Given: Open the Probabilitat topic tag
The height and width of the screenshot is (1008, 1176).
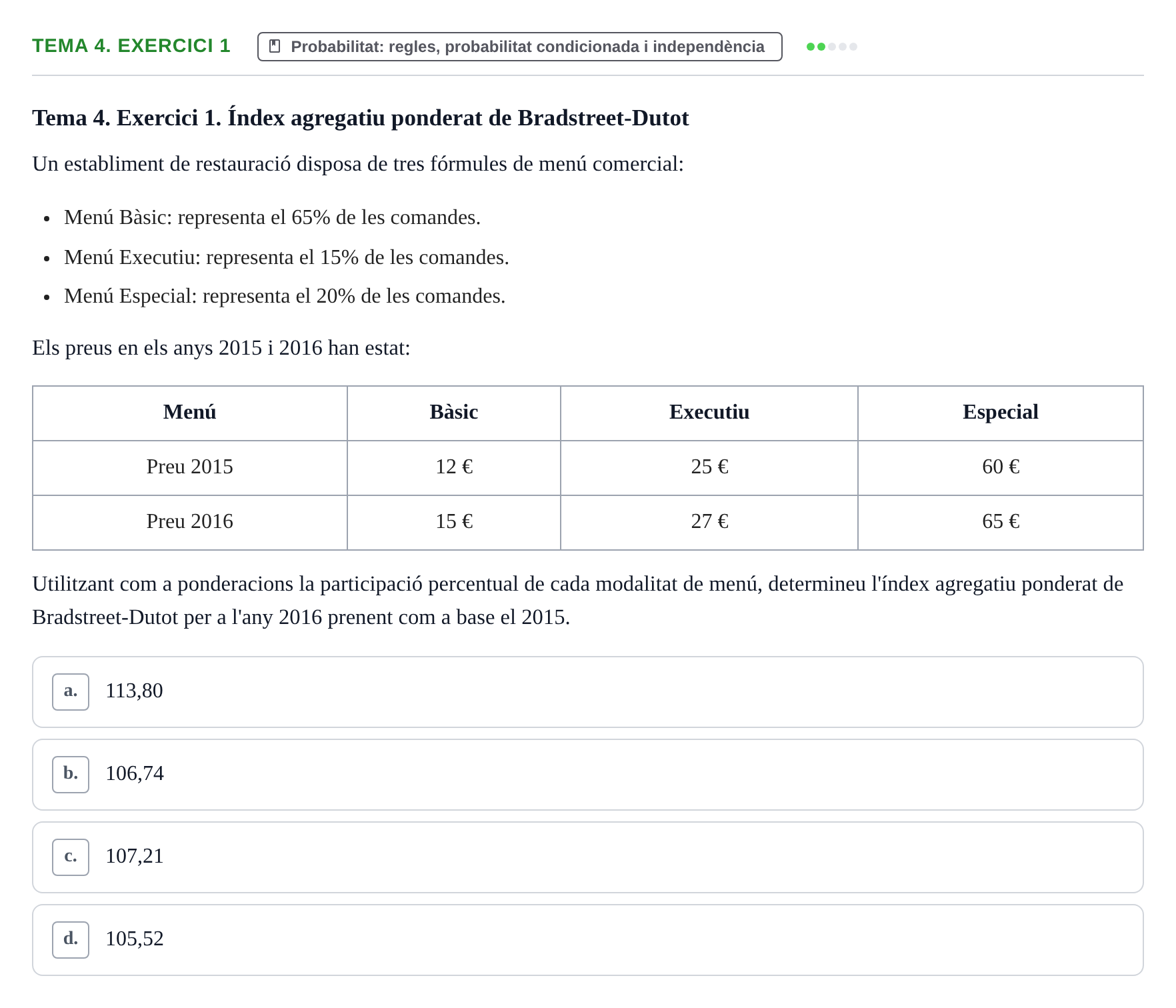Looking at the screenshot, I should pos(519,47).
